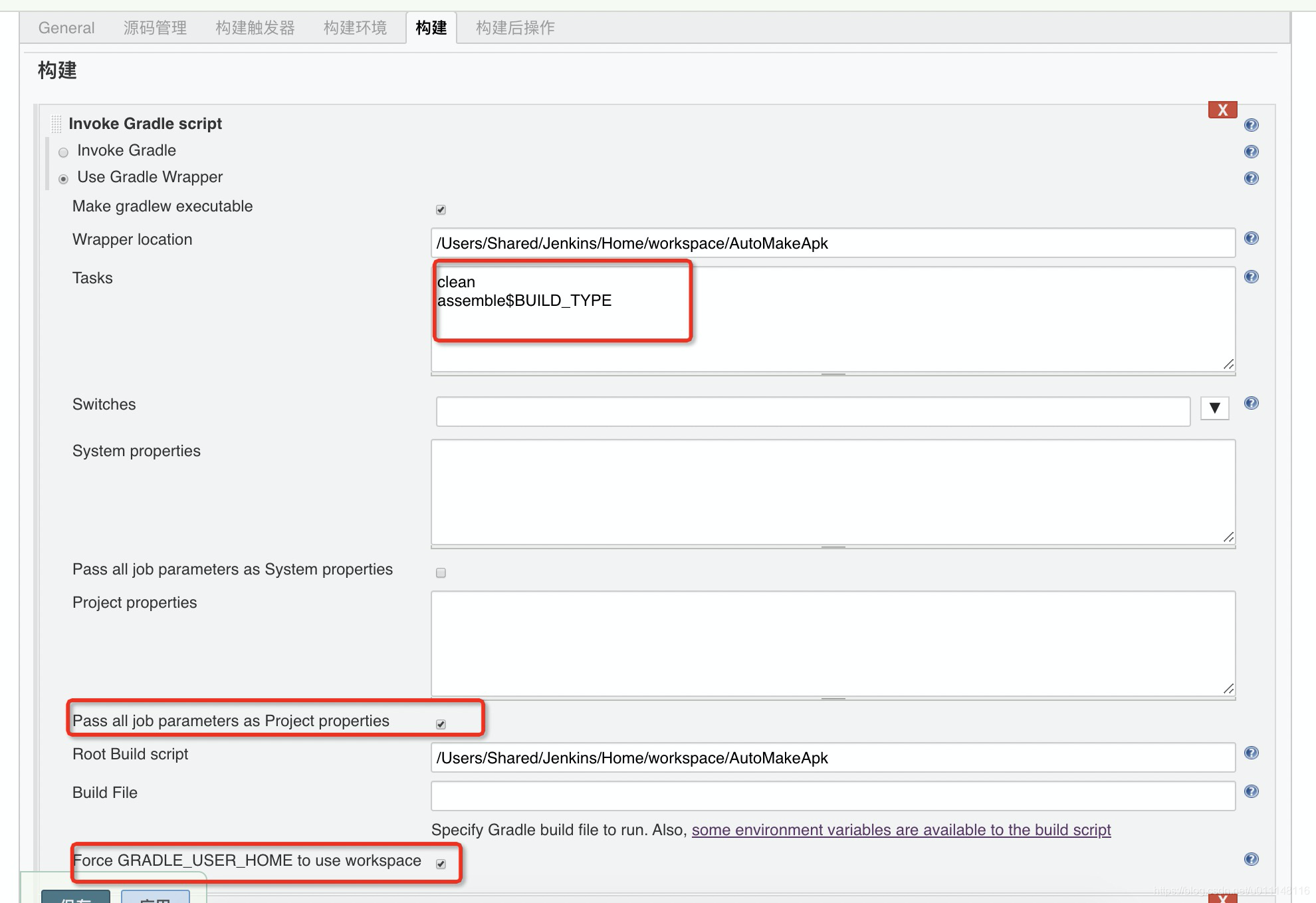Open help for Switches field
Viewport: 1316px width, 903px height.
1251,403
